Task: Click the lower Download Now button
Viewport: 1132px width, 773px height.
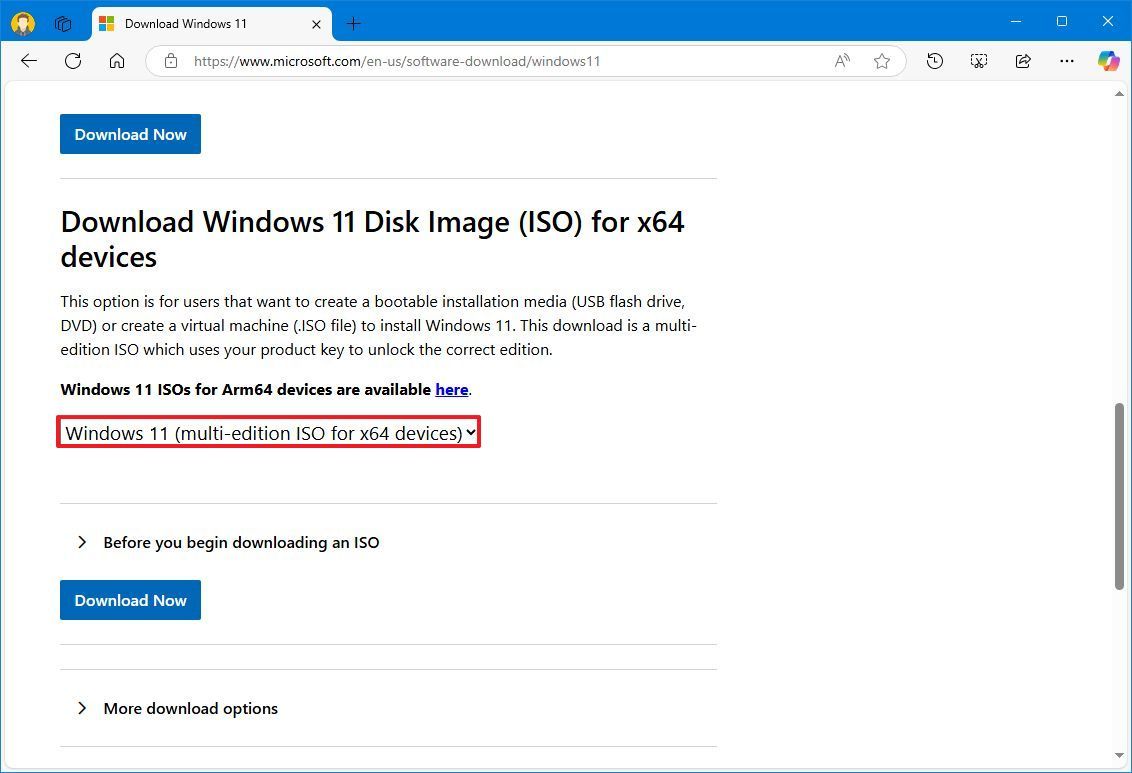Action: [x=130, y=600]
